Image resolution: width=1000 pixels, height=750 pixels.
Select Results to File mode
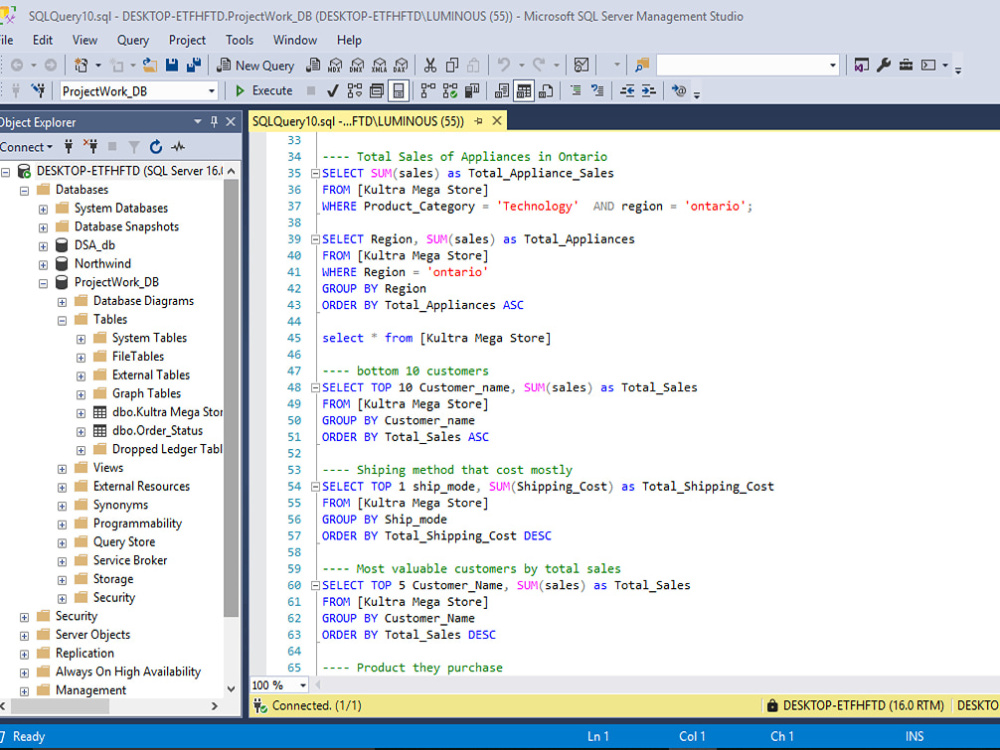click(546, 91)
